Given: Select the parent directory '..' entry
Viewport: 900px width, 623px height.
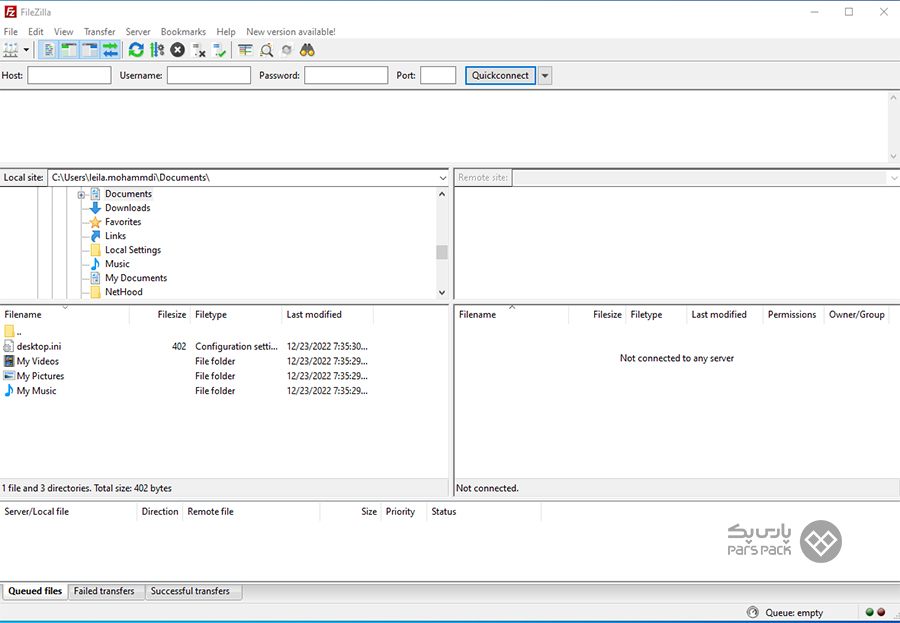Looking at the screenshot, I should (13, 331).
